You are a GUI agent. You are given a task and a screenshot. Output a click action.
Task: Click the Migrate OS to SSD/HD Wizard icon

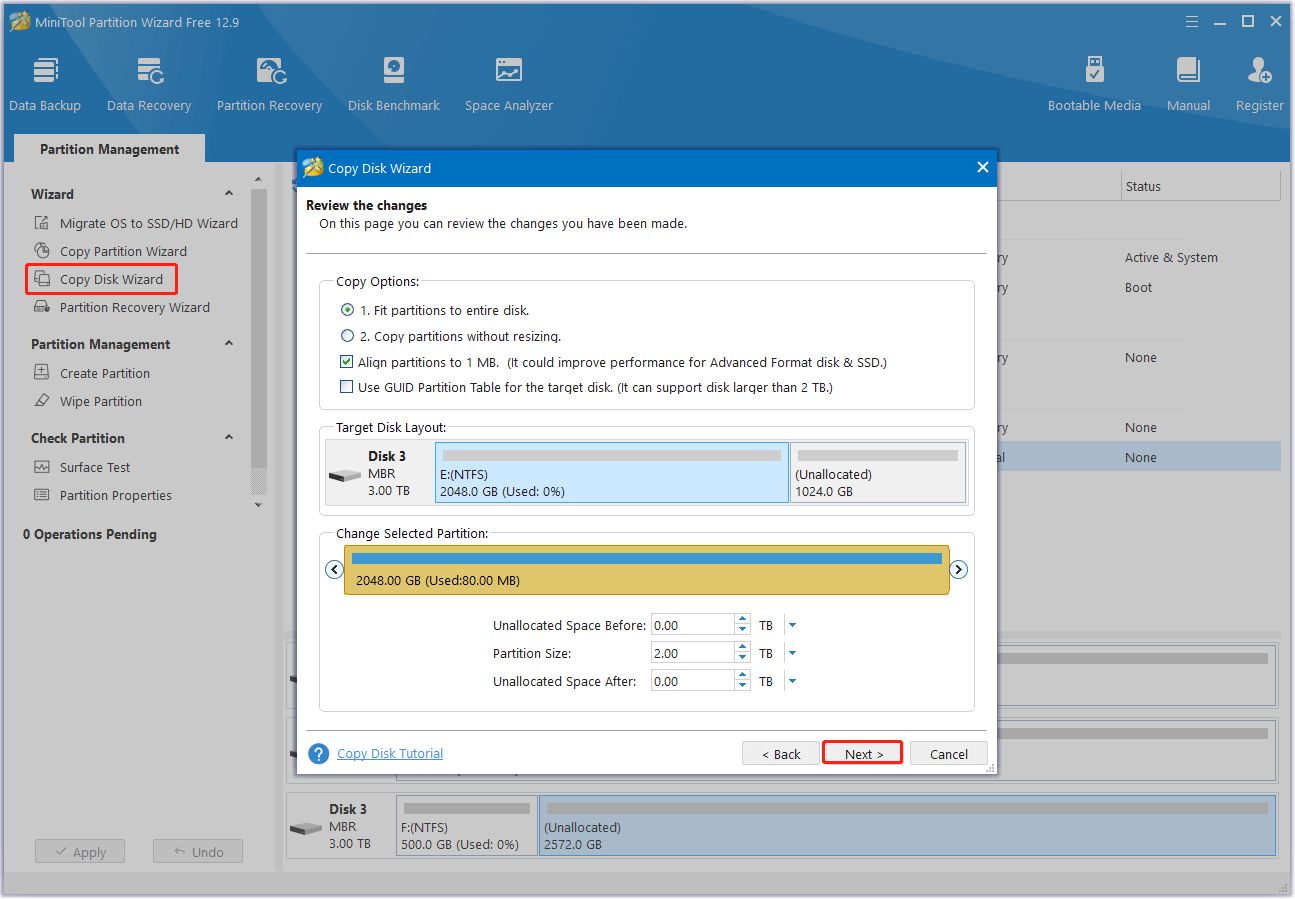(x=41, y=223)
